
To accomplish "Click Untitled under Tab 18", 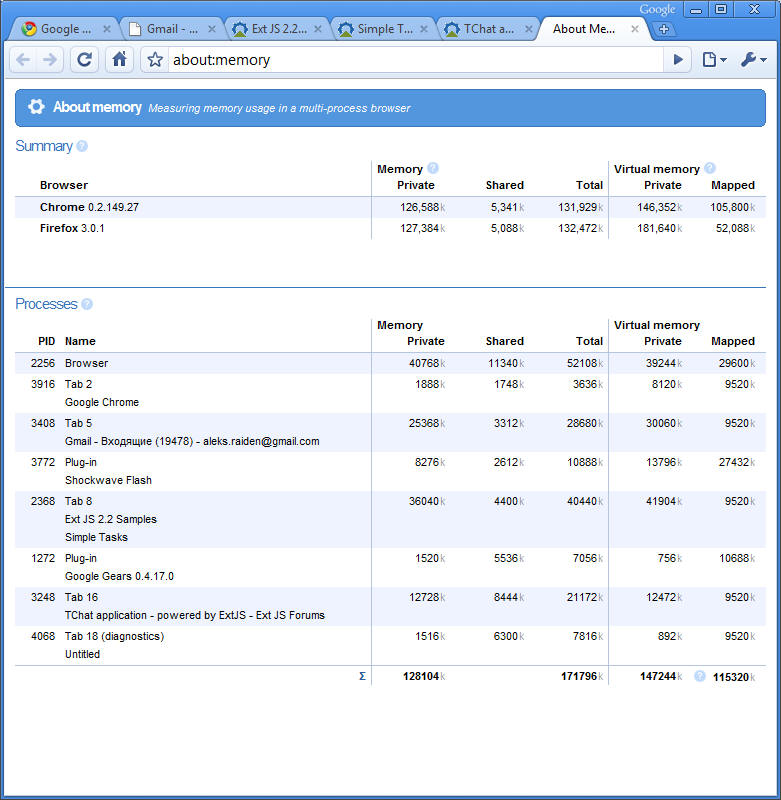I will [x=82, y=654].
